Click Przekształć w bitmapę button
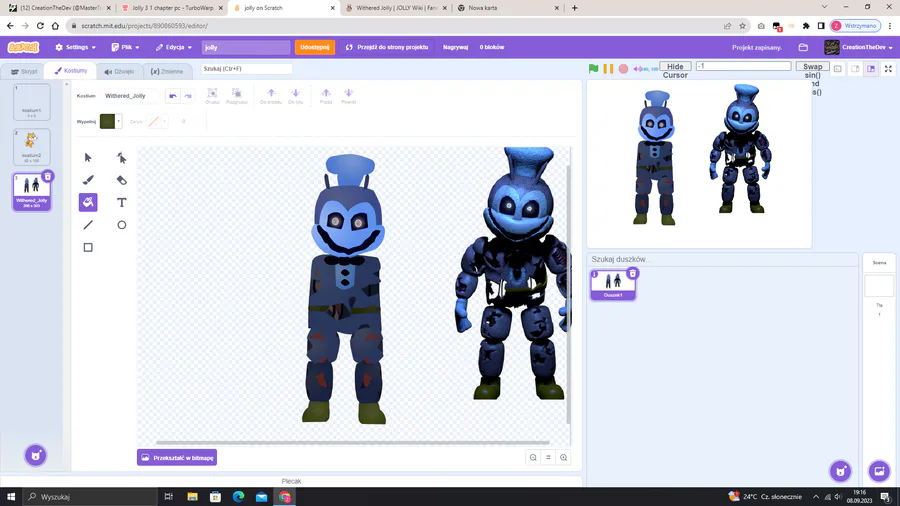The height and width of the screenshot is (506, 900). [x=177, y=457]
